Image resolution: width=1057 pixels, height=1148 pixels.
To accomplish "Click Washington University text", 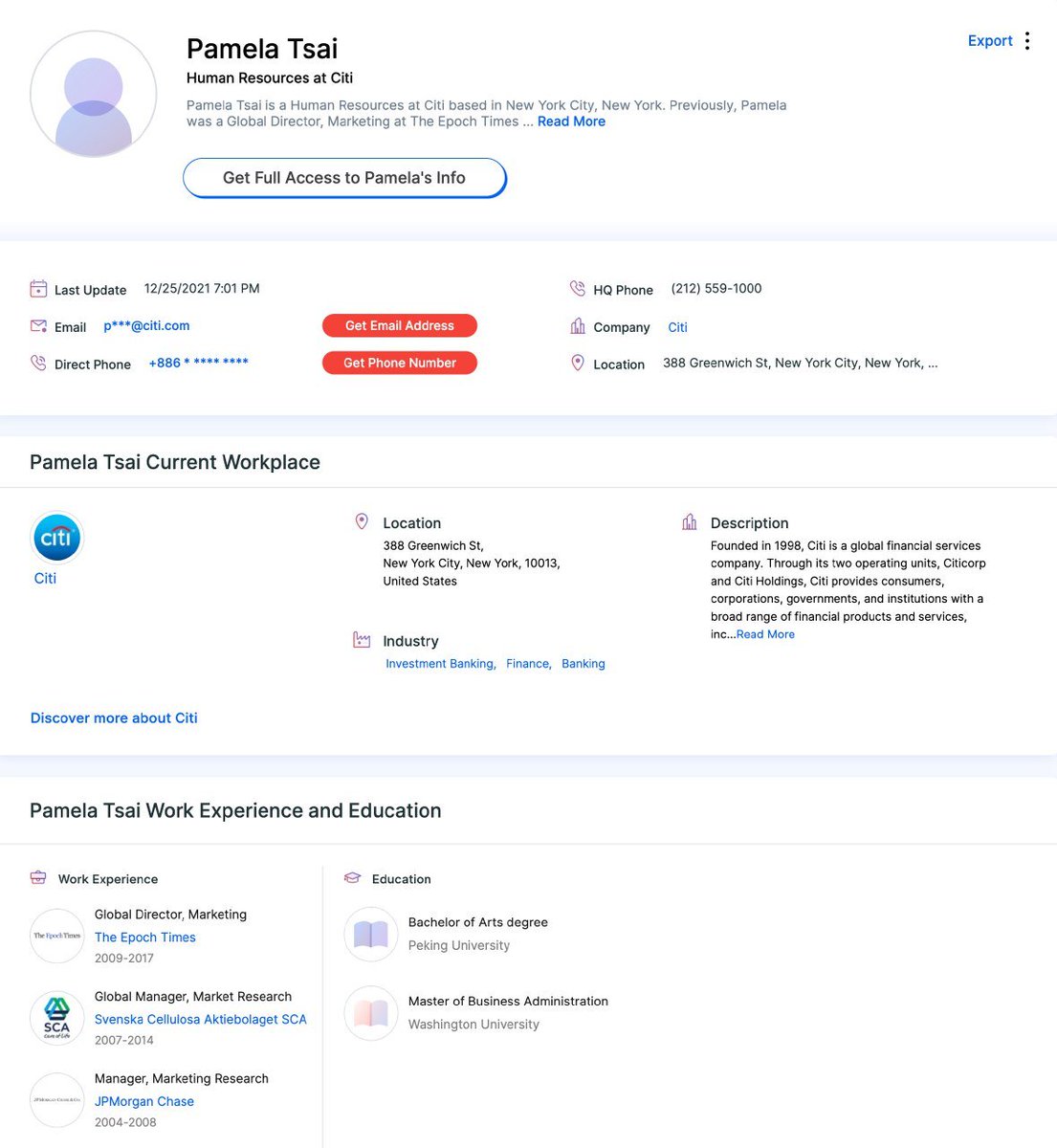I will [473, 1024].
